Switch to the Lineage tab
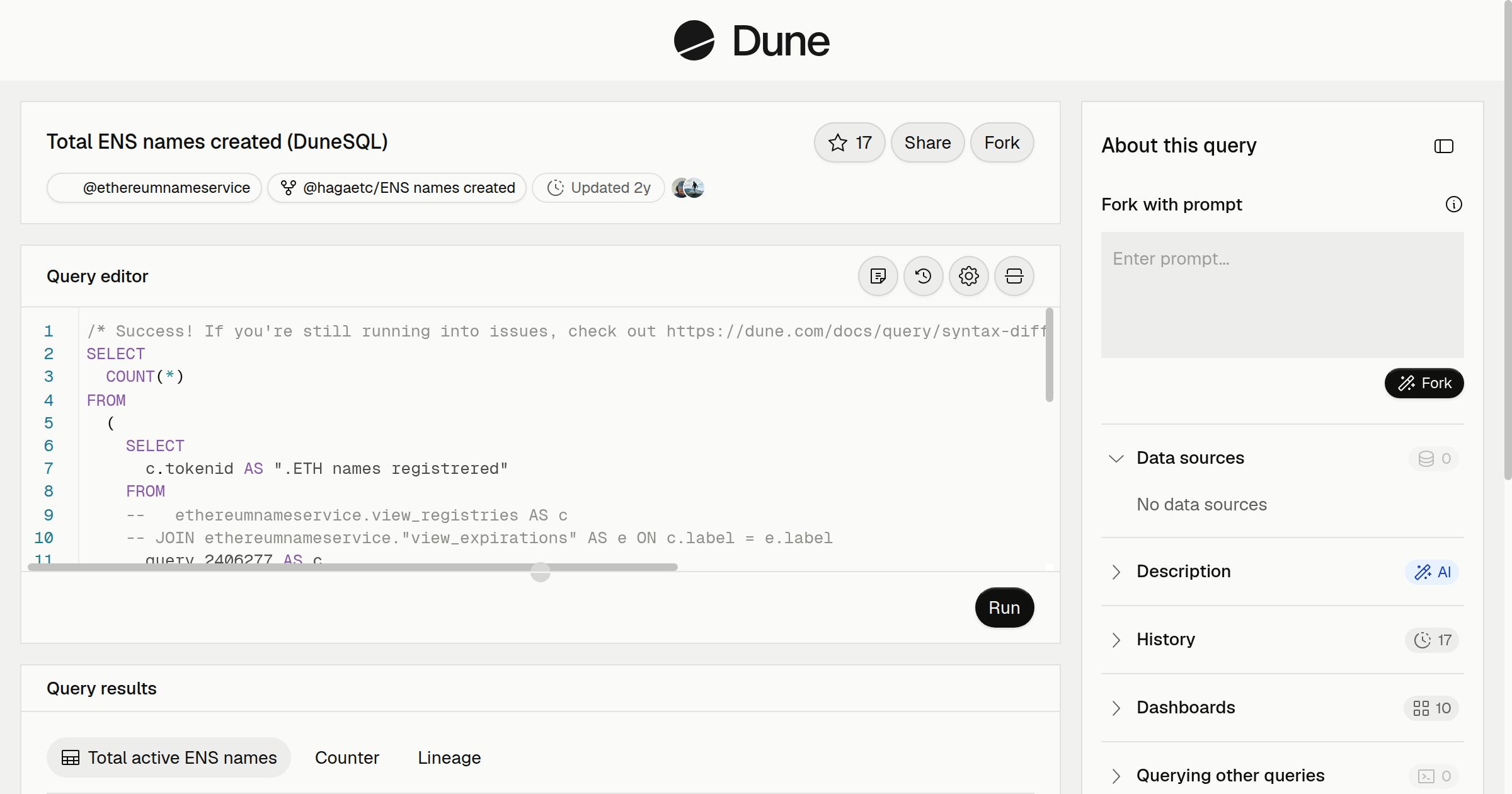 (449, 757)
